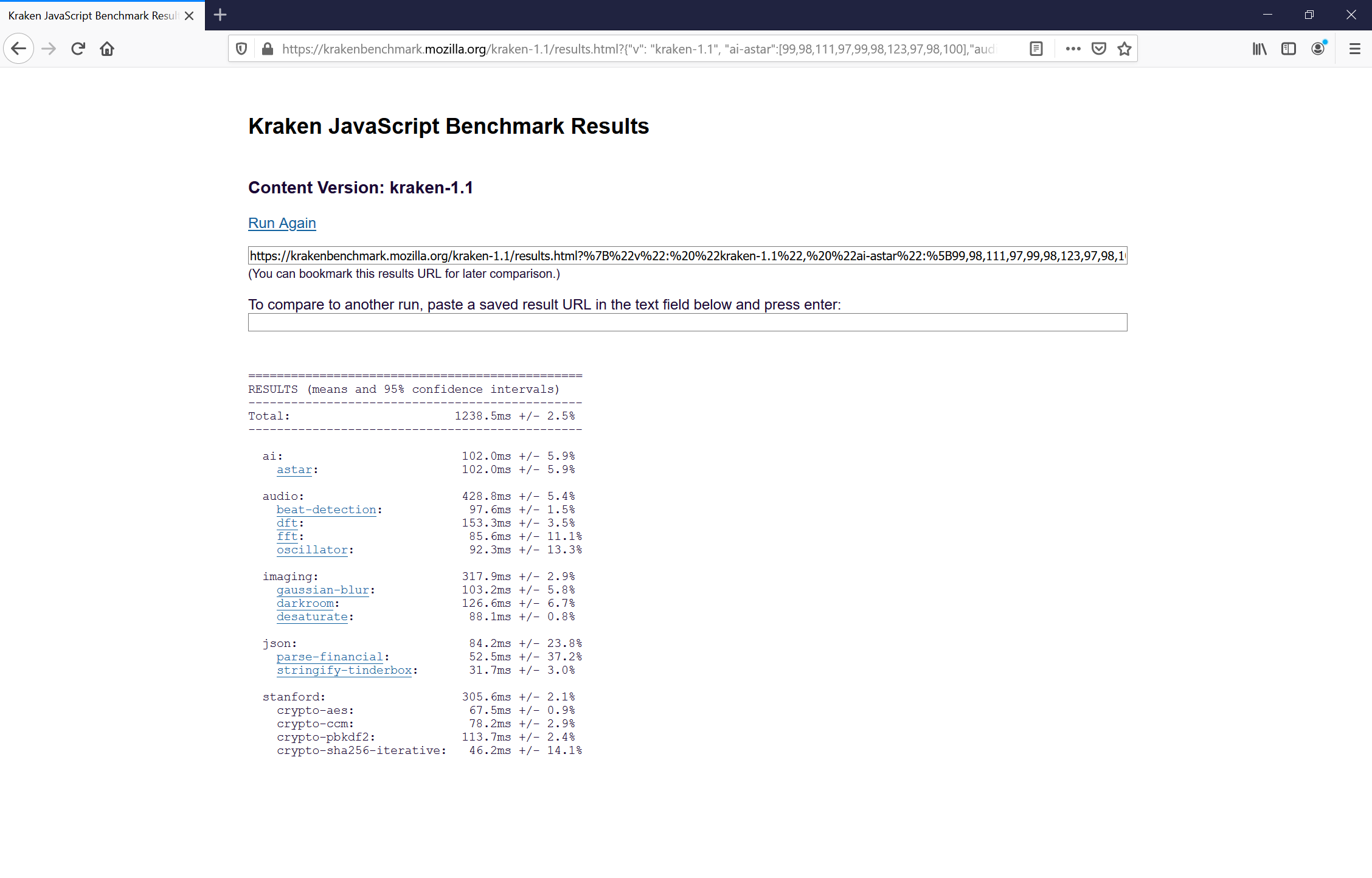Image resolution: width=1372 pixels, height=878 pixels.
Task: Show sidebars icon
Action: click(x=1289, y=49)
